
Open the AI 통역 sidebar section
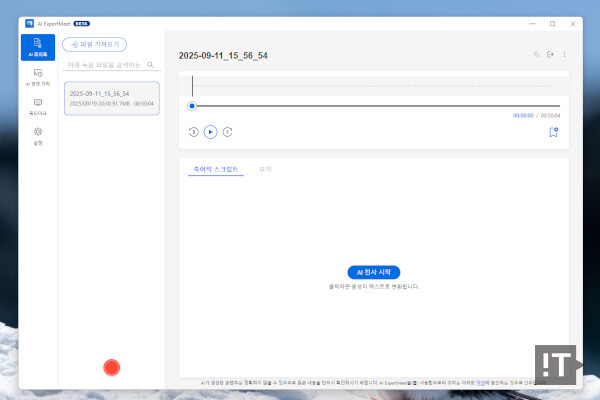pos(38,76)
